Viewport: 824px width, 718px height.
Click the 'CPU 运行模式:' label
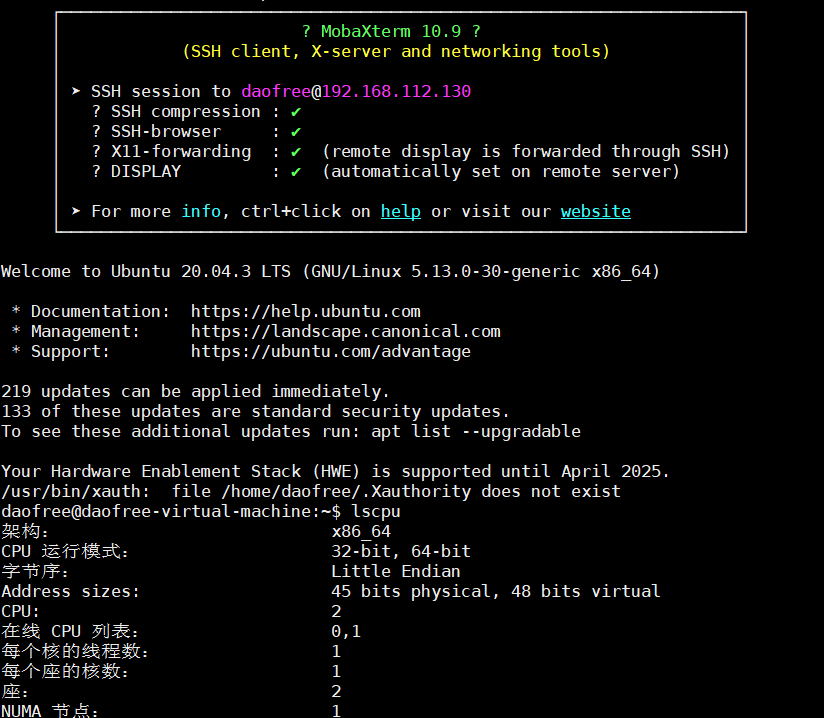click(x=65, y=551)
